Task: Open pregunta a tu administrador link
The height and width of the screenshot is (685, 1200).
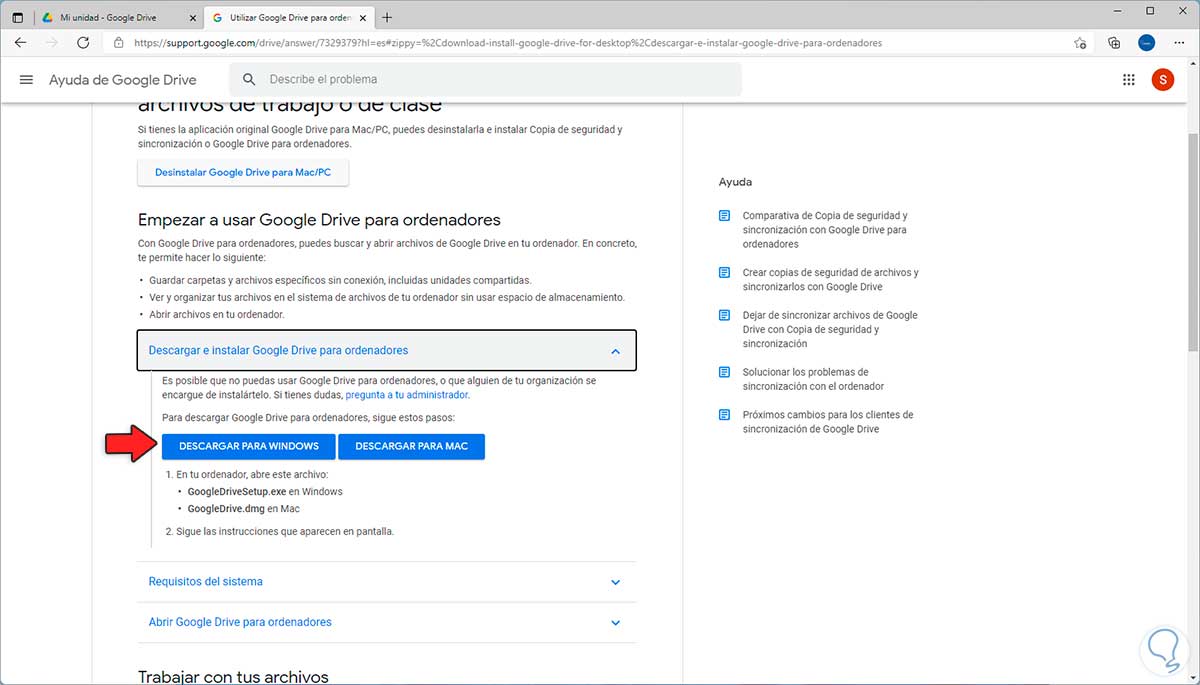Action: pyautogui.click(x=407, y=395)
